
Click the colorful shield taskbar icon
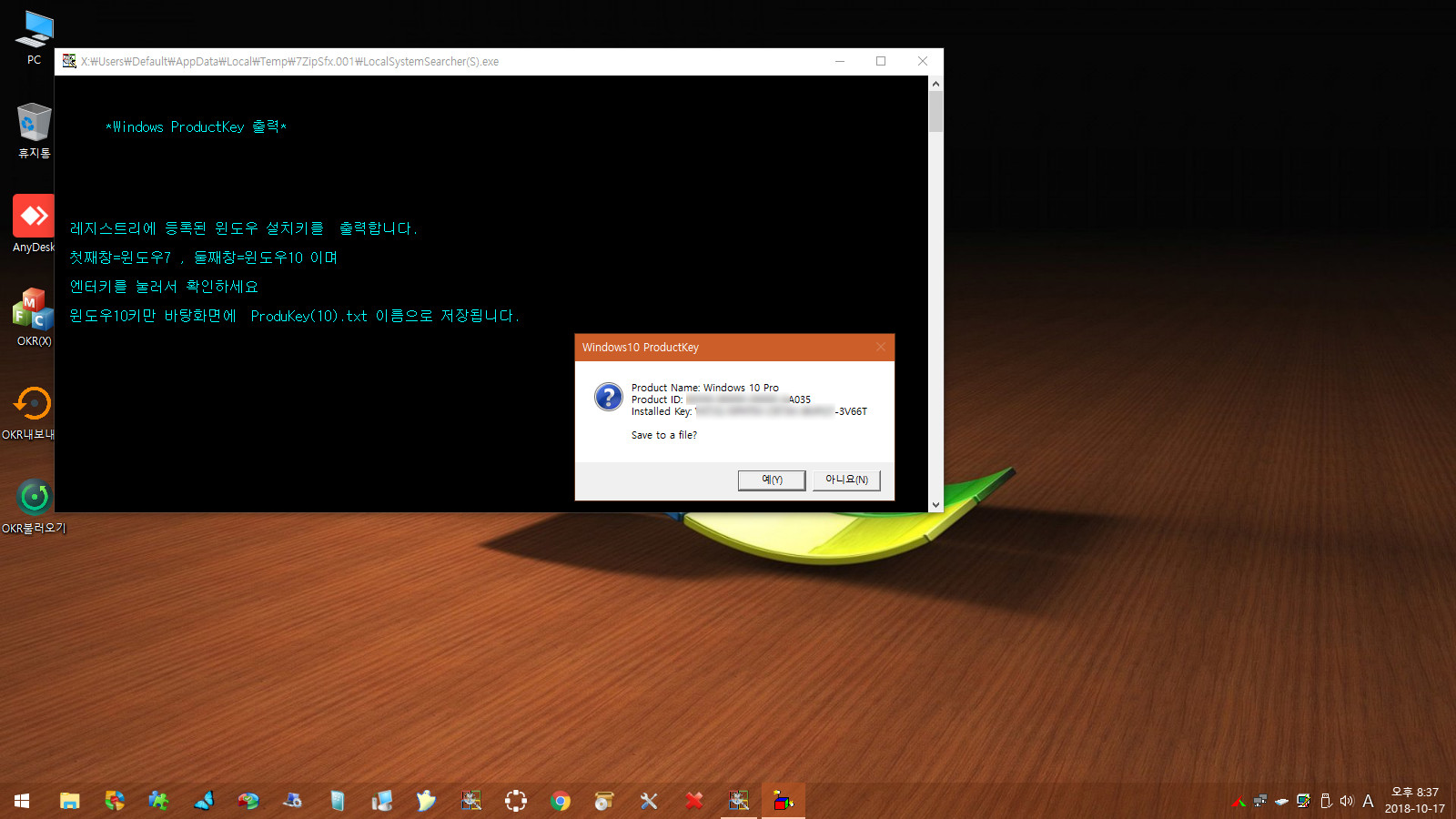tap(115, 801)
